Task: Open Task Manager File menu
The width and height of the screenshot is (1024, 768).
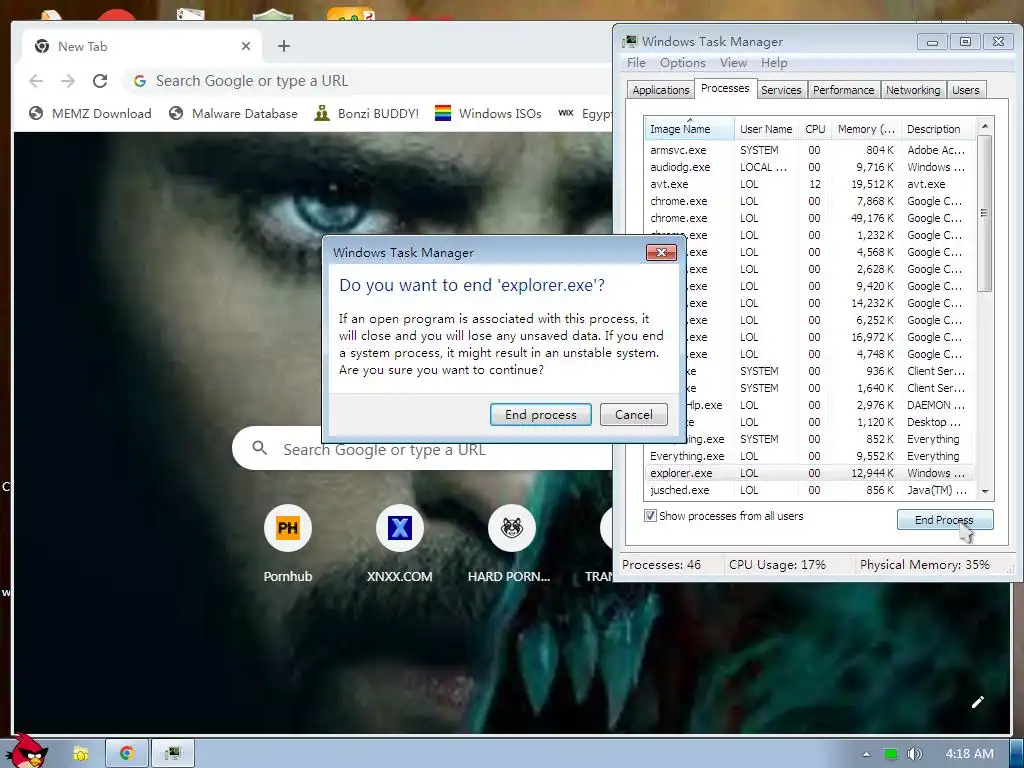Action: coord(636,63)
